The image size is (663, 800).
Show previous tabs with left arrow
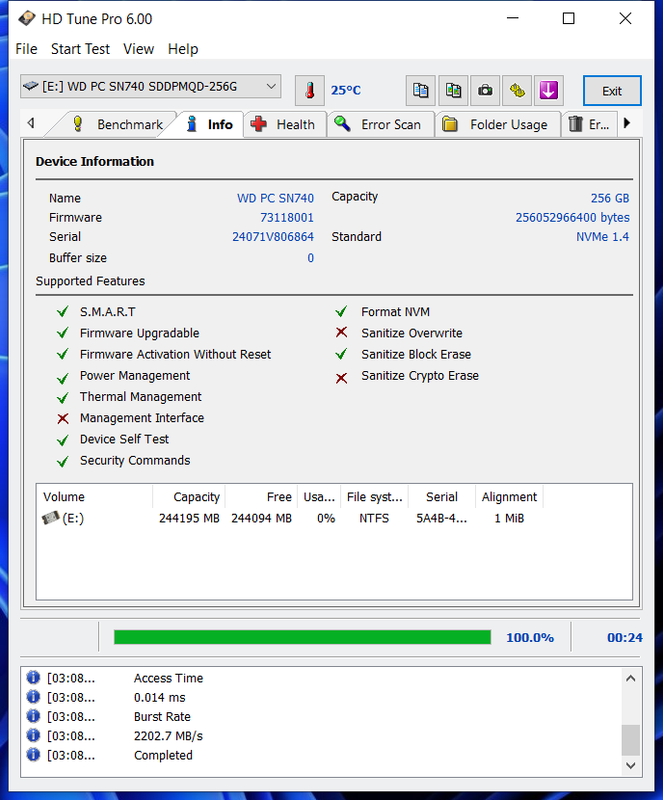point(31,123)
